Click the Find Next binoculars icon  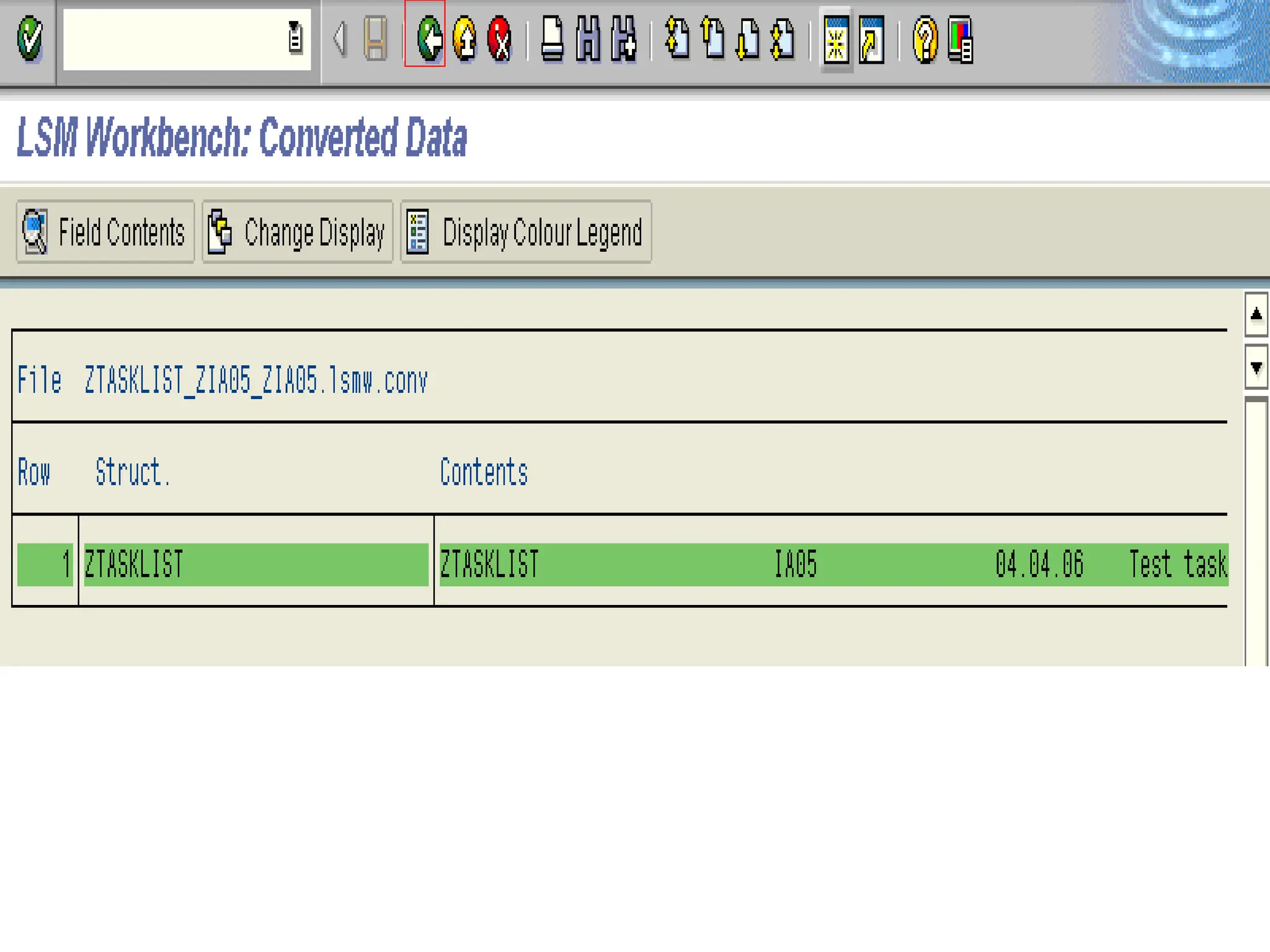coord(624,39)
